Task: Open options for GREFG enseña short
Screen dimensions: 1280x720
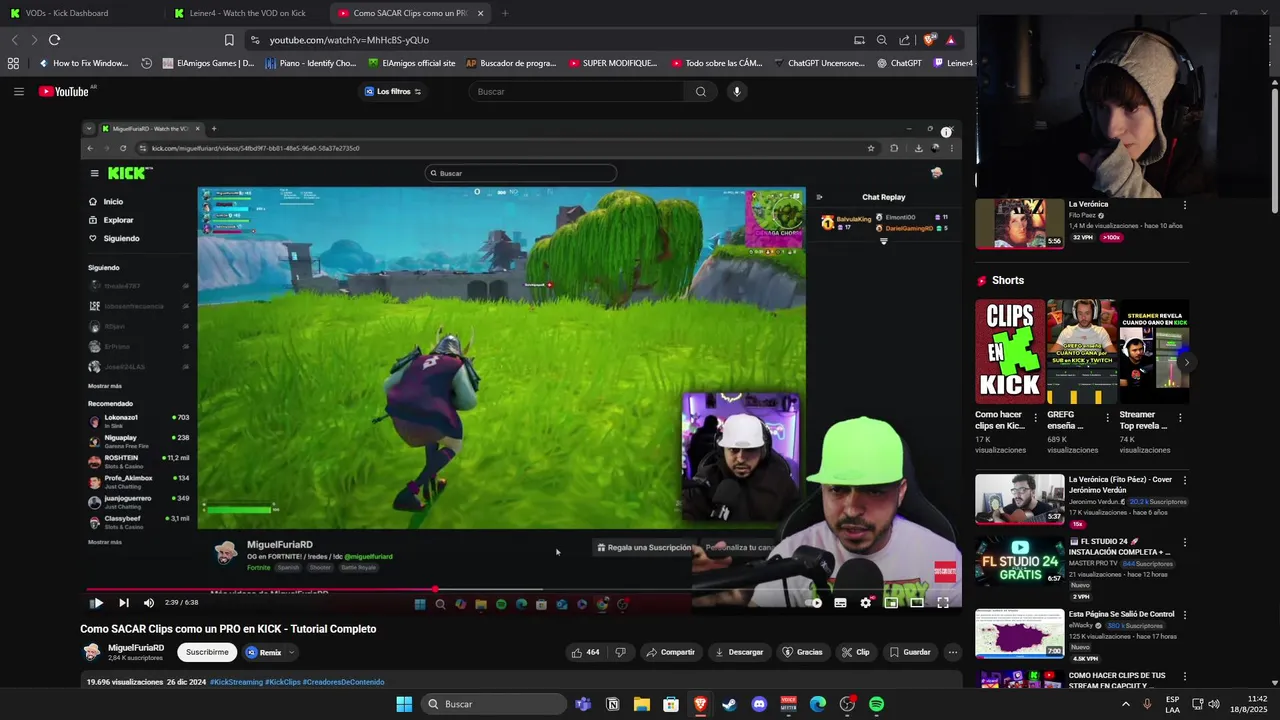Action: 1107,418
